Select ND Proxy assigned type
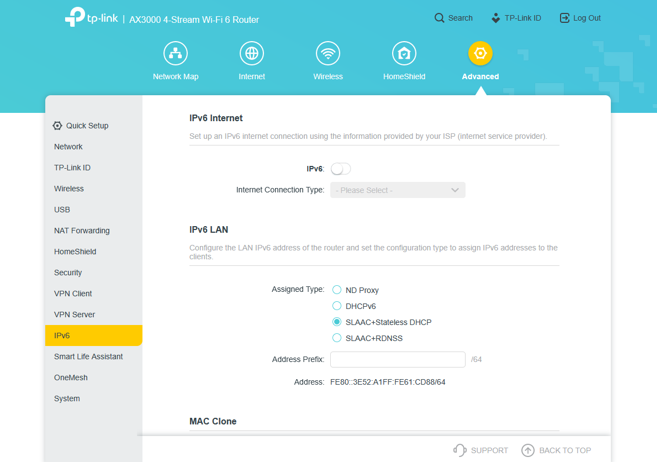Viewport: 657px width, 465px height. coord(337,290)
